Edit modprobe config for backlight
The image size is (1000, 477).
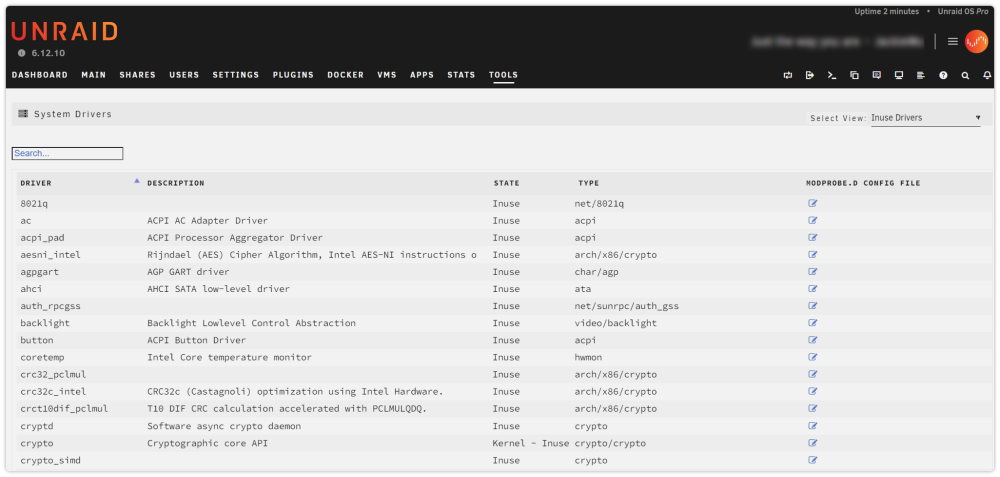point(812,323)
